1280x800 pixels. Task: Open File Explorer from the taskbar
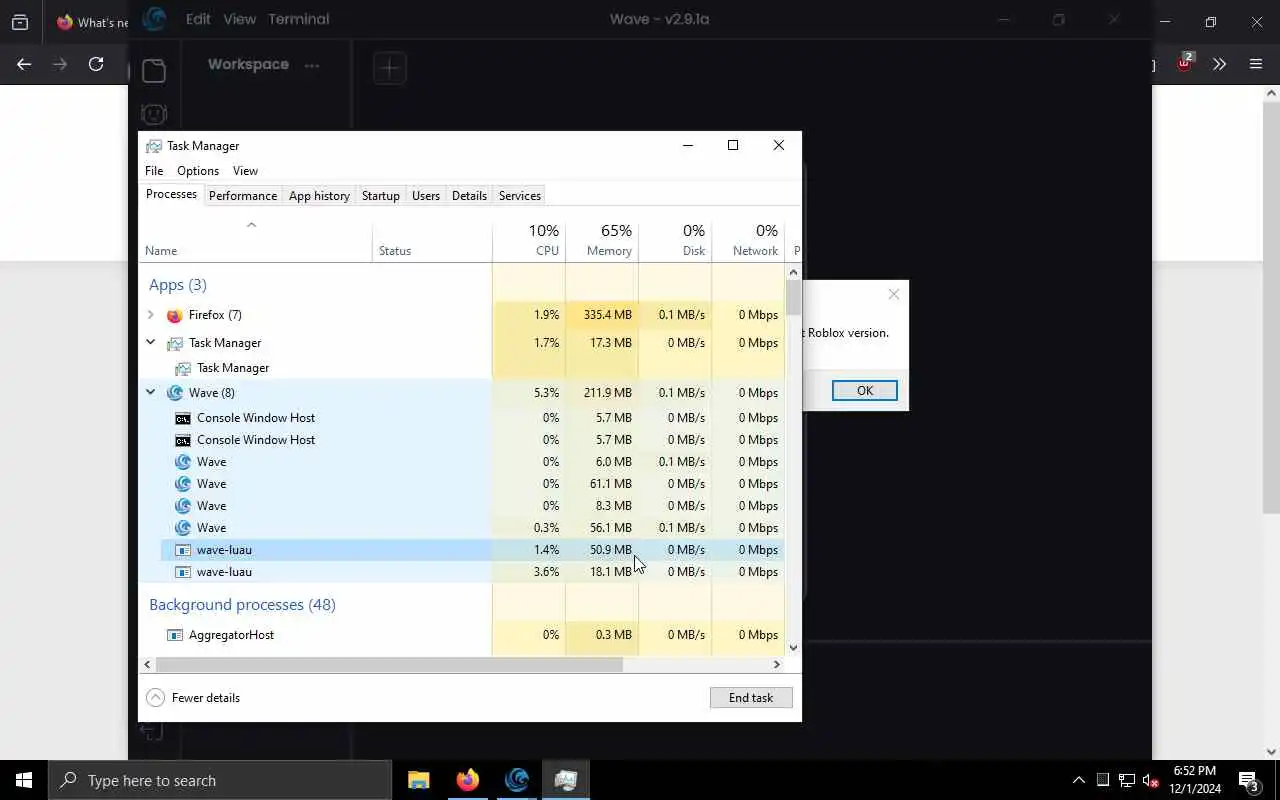tap(419, 780)
